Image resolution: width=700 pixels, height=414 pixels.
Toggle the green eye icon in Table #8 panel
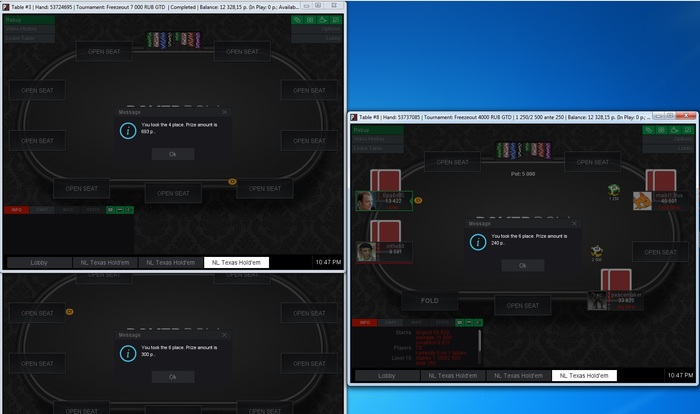[x=459, y=322]
